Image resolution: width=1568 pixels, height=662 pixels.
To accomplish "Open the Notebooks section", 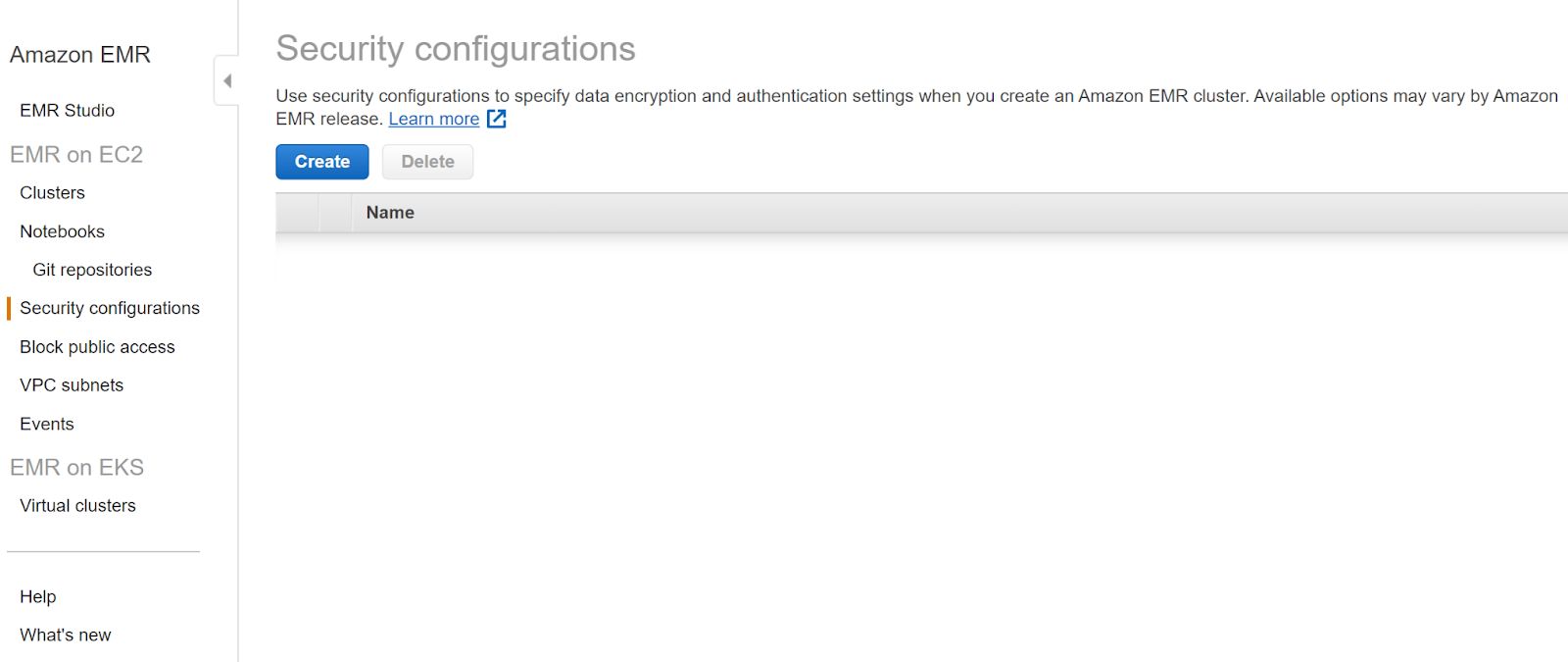I will (x=62, y=231).
